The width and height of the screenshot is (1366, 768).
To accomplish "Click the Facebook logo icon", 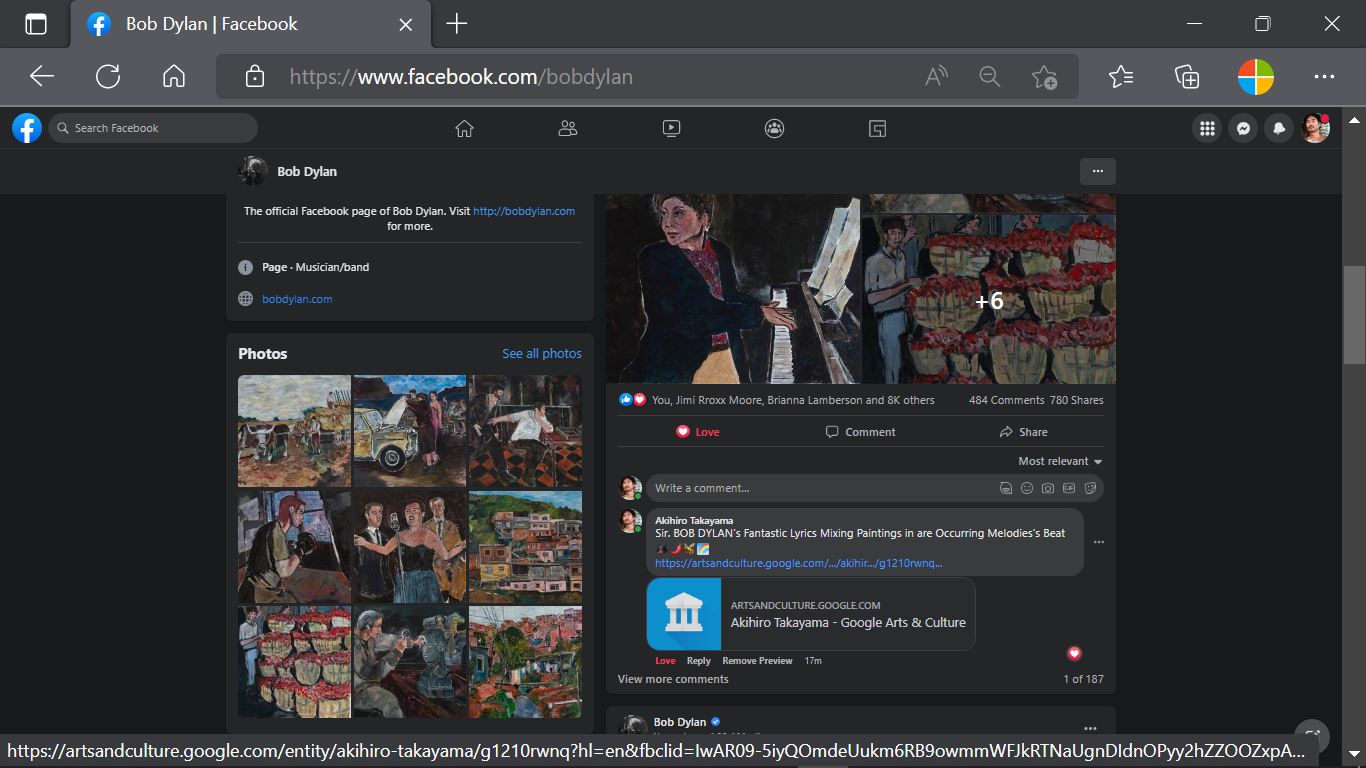I will point(27,128).
